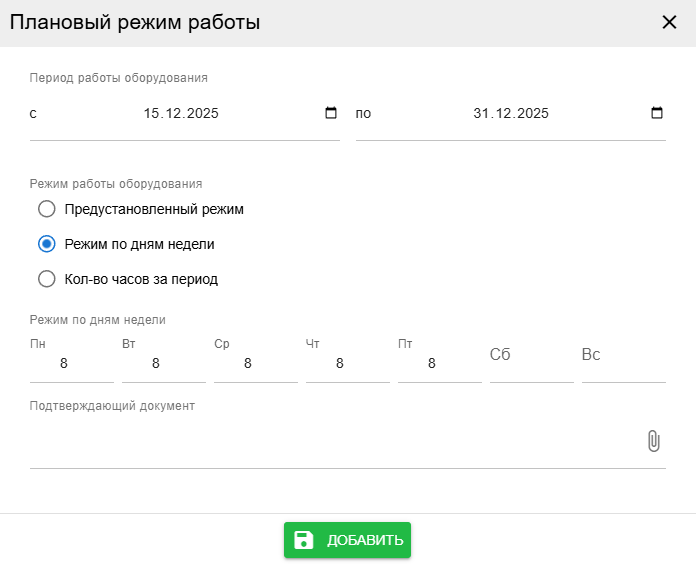The image size is (696, 564).
Task: Click the start date field 15.12.2025
Action: point(181,113)
